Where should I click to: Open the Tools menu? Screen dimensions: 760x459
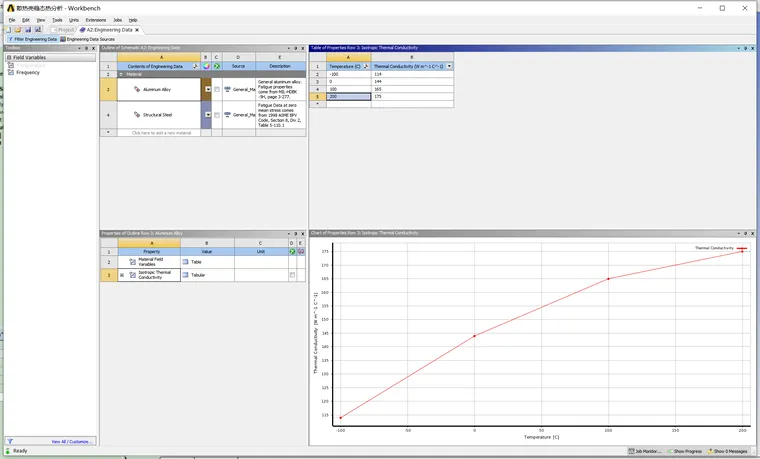click(57, 20)
